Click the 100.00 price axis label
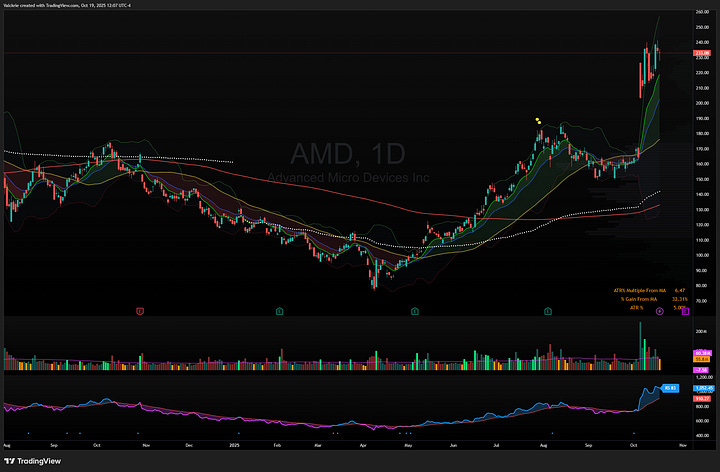 pyautogui.click(x=703, y=255)
